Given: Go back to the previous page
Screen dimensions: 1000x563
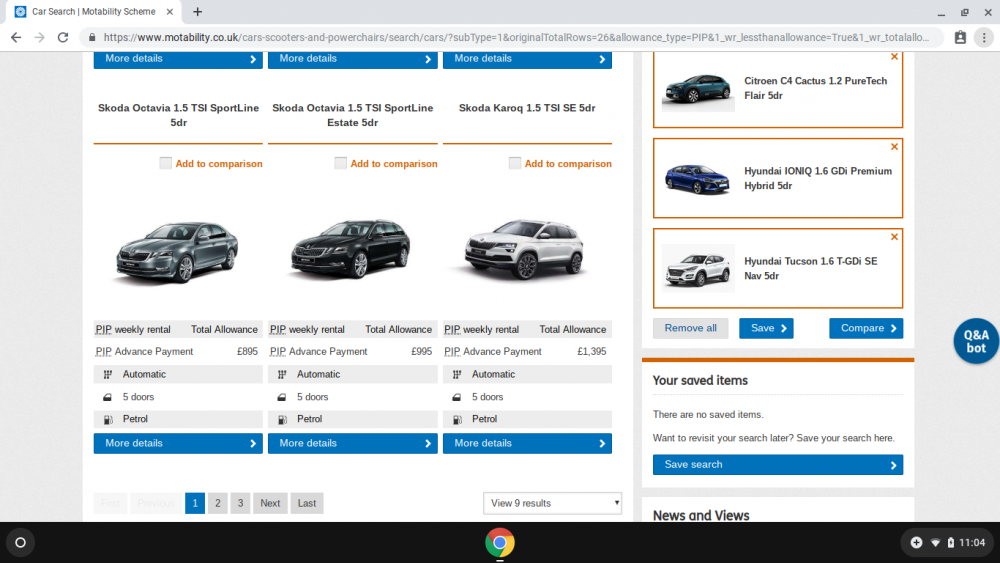Looking at the screenshot, I should point(16,38).
